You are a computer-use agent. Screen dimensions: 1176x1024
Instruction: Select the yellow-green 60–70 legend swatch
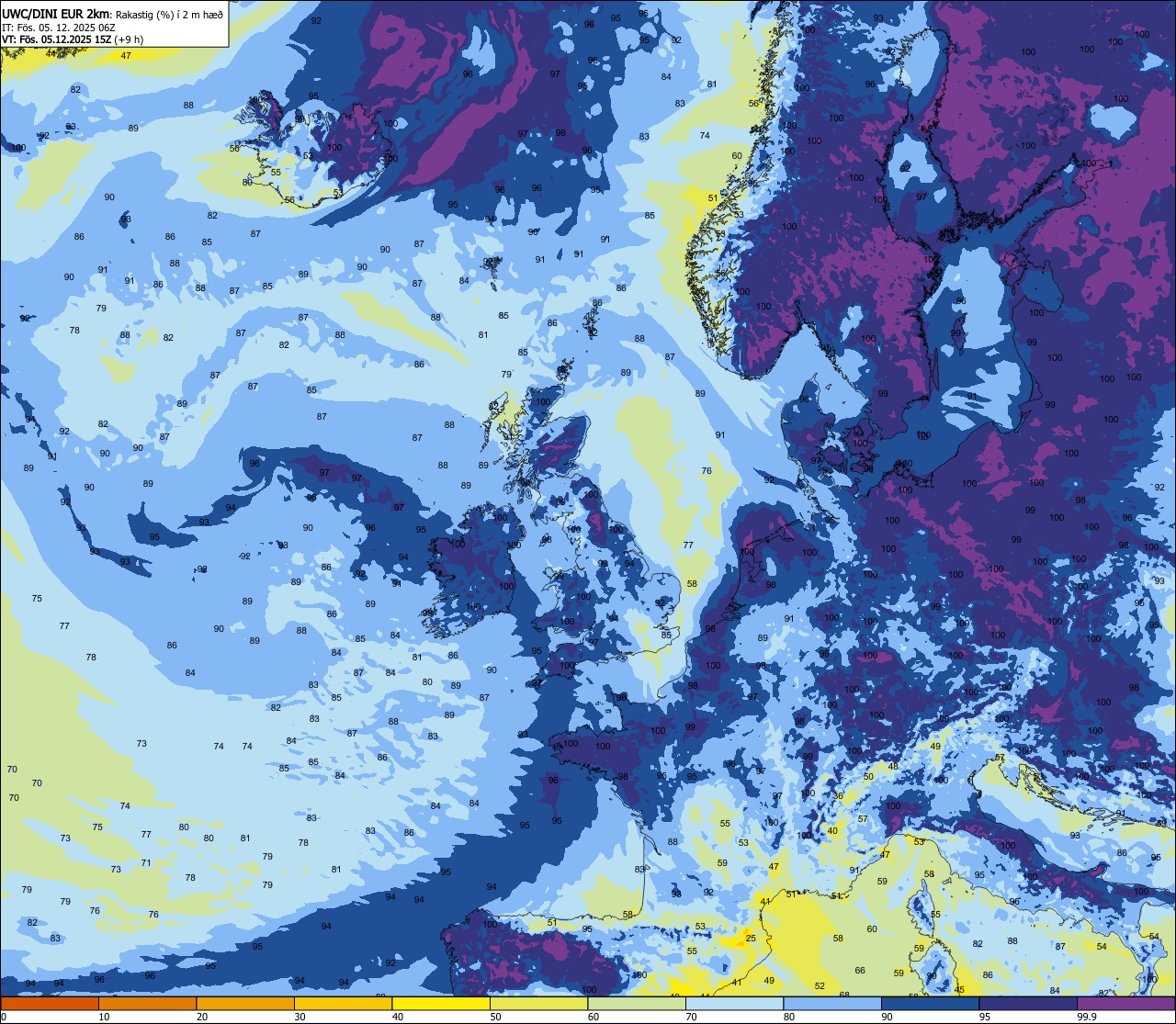point(637,1003)
